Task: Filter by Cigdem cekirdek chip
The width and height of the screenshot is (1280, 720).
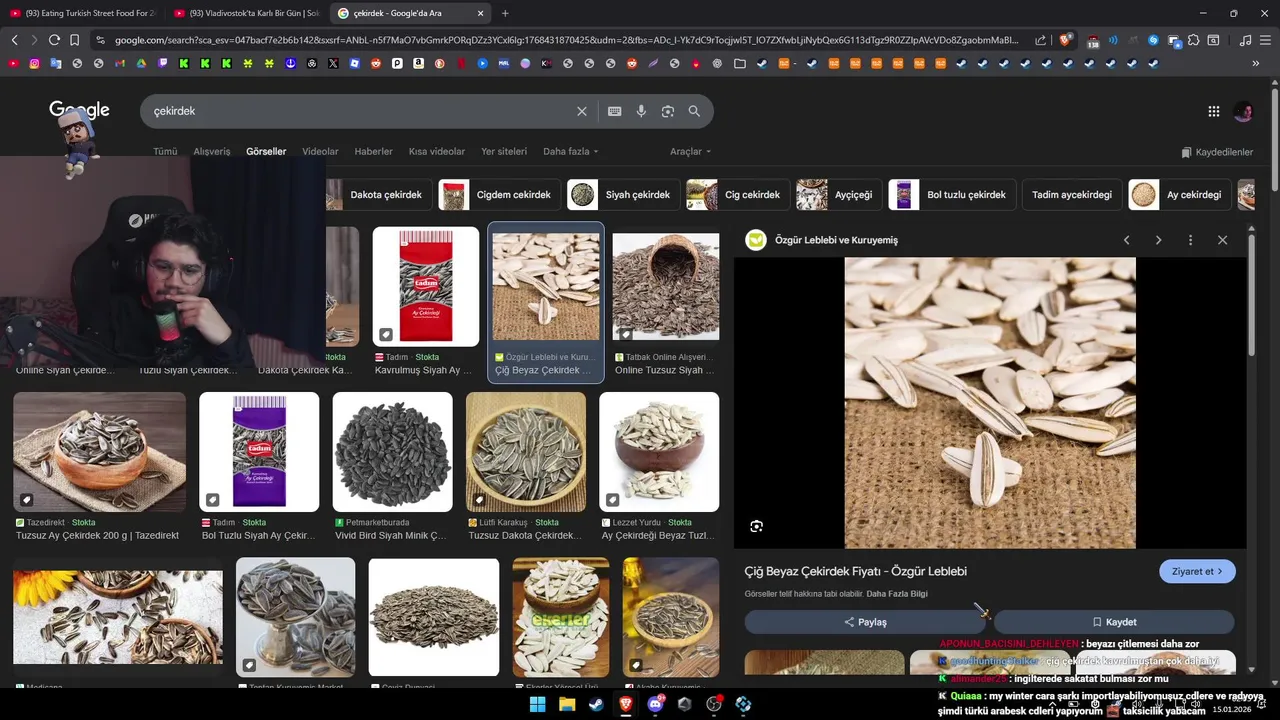Action: pyautogui.click(x=500, y=195)
